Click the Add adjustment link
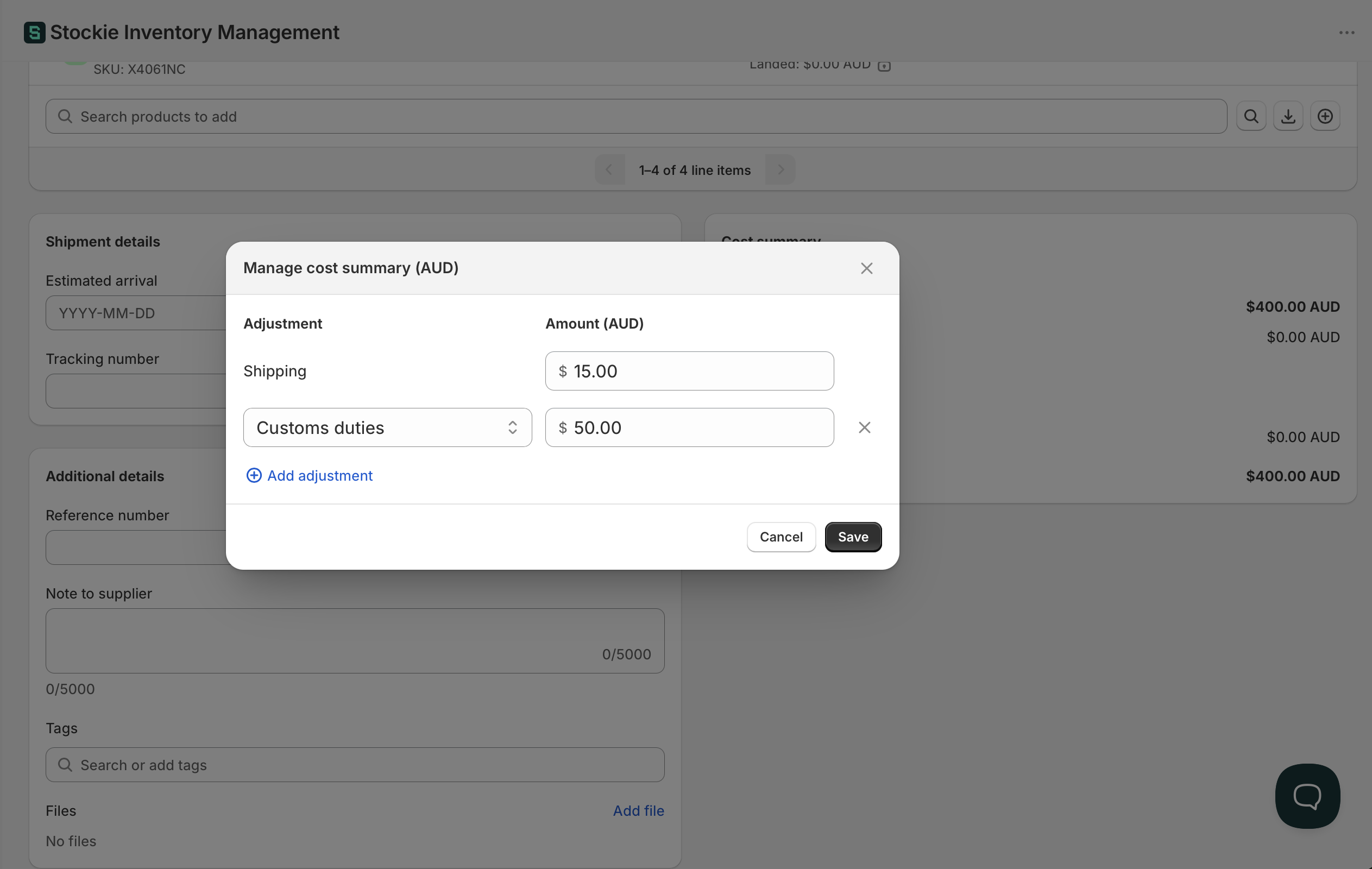The width and height of the screenshot is (1372, 869). [310, 475]
